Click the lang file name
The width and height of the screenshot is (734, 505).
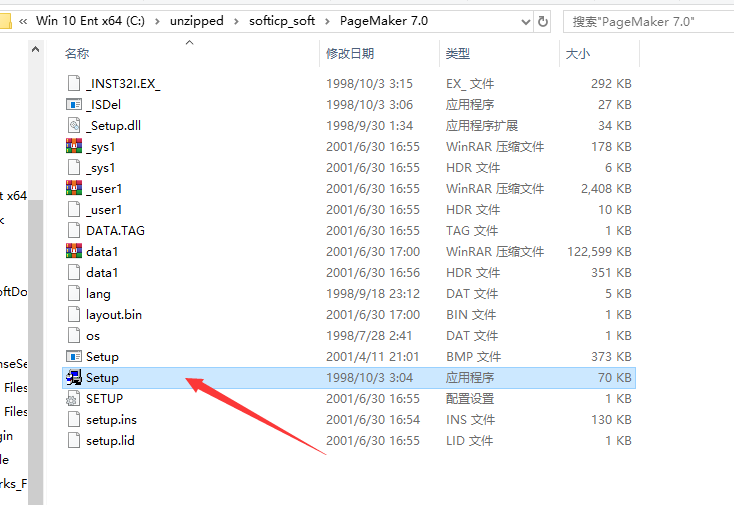coord(98,293)
